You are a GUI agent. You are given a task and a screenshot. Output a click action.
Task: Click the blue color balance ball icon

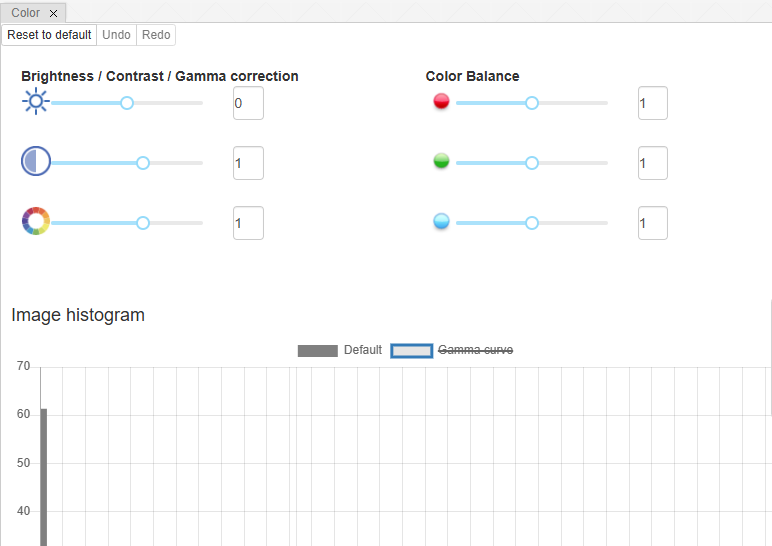tap(441, 221)
